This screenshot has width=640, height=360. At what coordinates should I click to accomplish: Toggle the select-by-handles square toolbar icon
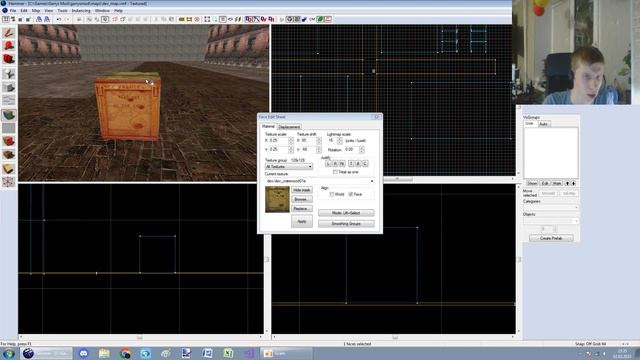(x=207, y=19)
